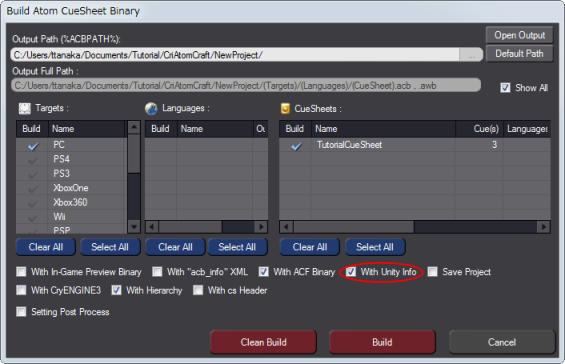Select the Xbox360 target row name
The image size is (565, 364).
[70, 203]
